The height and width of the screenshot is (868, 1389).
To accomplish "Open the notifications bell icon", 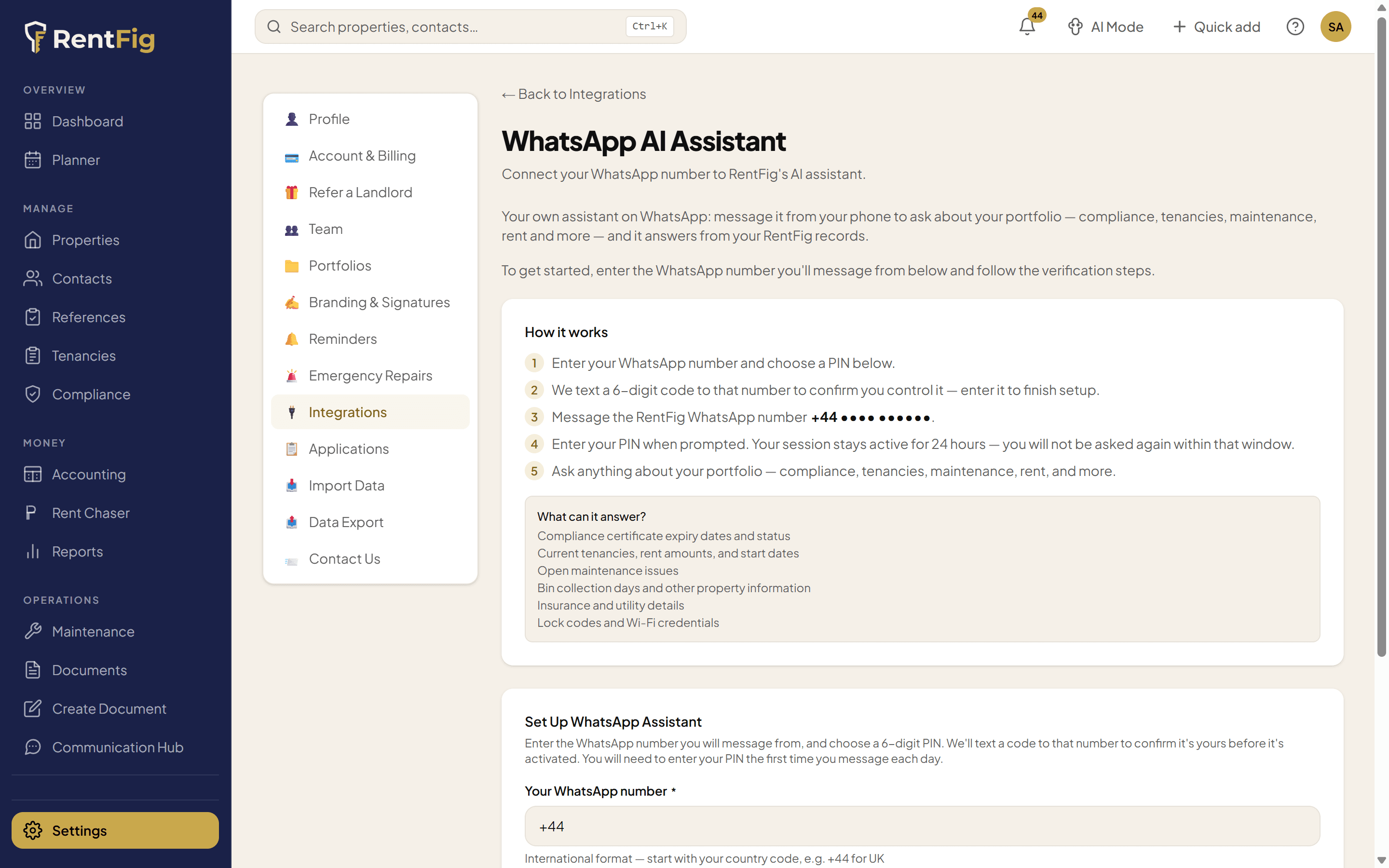I will pyautogui.click(x=1027, y=27).
